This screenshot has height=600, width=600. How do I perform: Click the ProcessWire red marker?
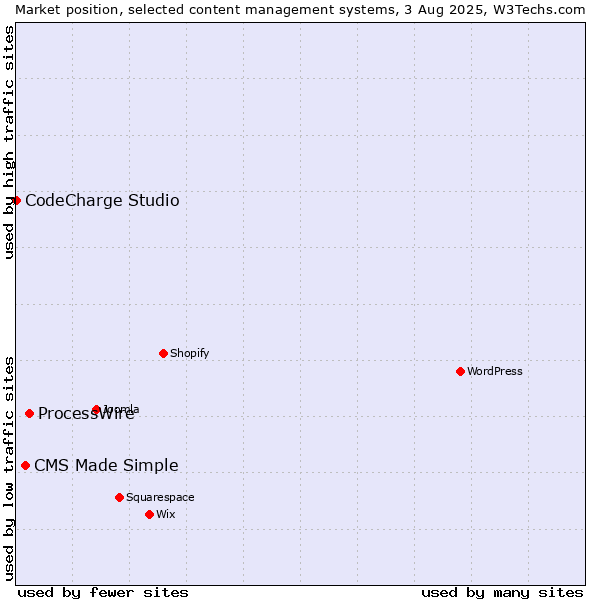tap(29, 414)
